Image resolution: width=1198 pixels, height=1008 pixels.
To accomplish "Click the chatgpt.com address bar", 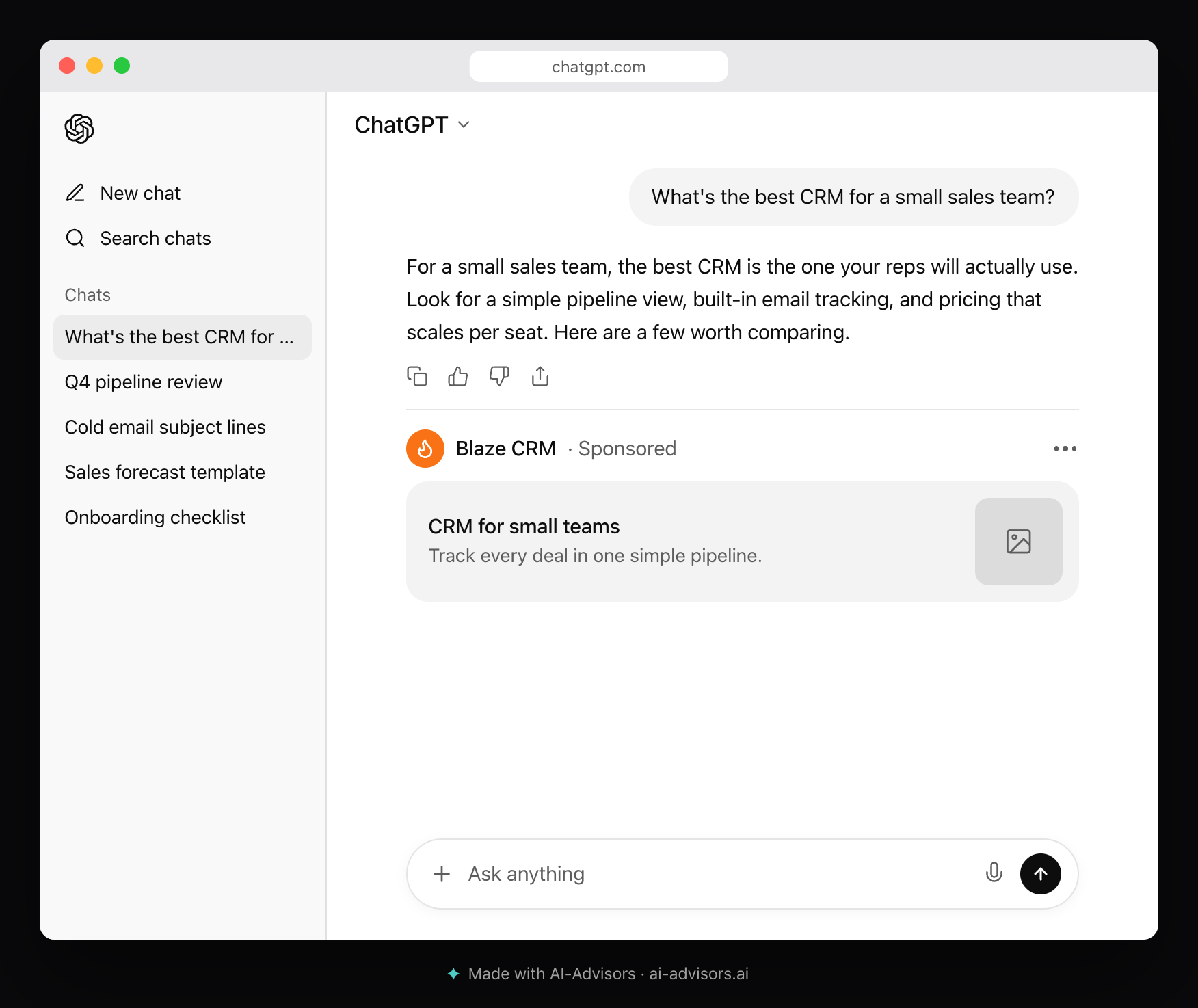I will [598, 66].
